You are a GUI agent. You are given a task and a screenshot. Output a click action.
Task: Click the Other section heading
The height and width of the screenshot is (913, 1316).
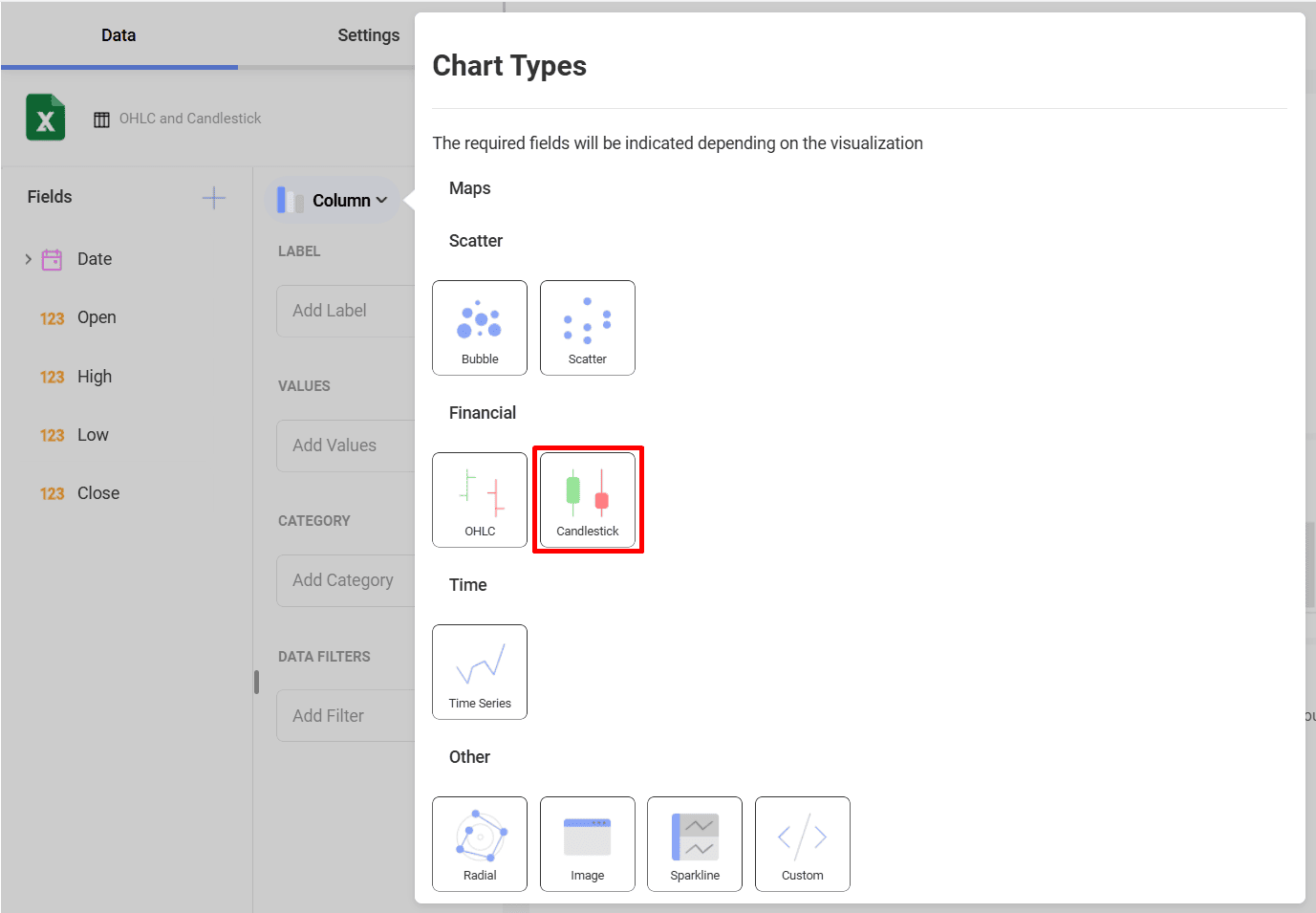tap(469, 757)
